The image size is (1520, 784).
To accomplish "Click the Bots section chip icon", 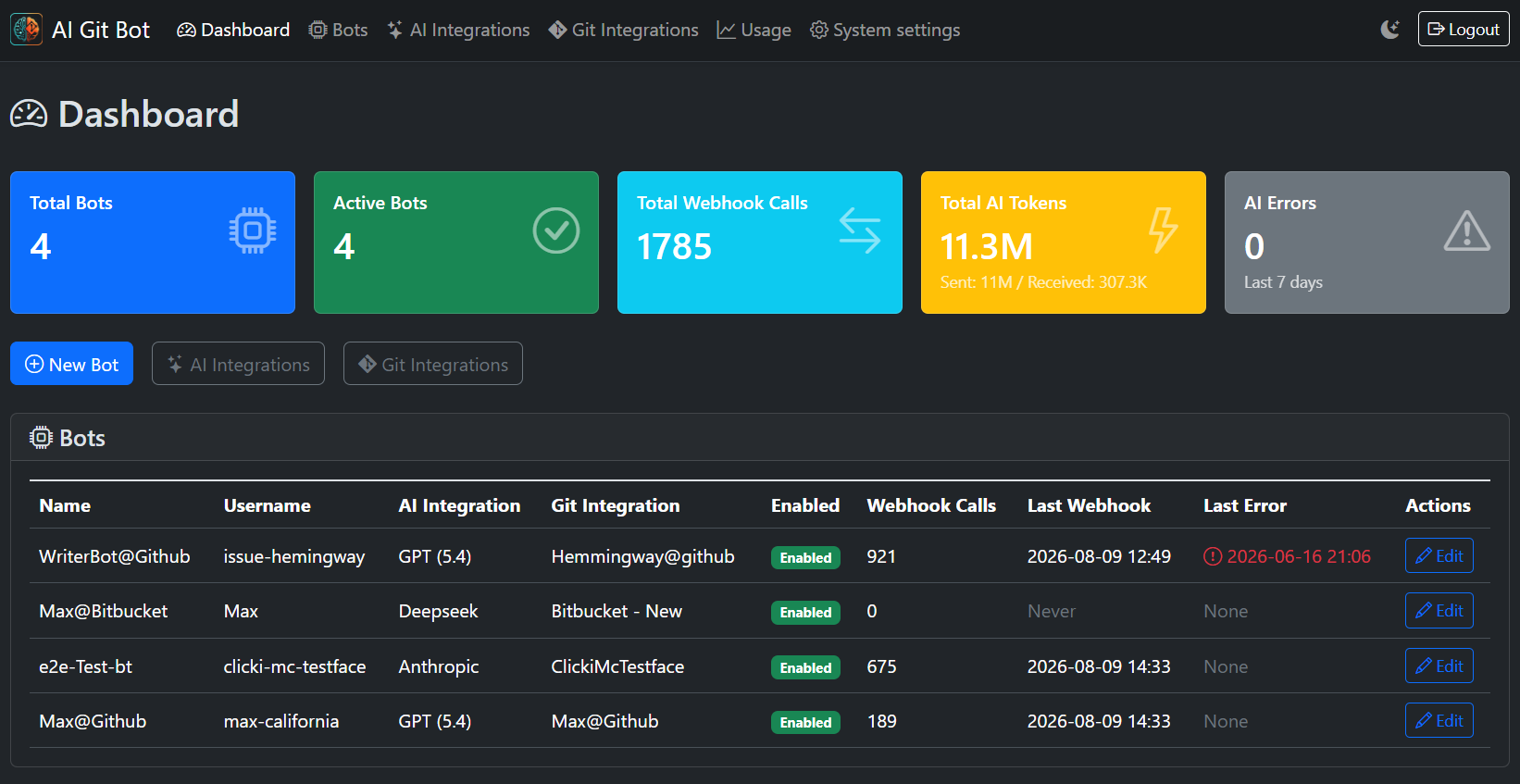I will pyautogui.click(x=41, y=438).
